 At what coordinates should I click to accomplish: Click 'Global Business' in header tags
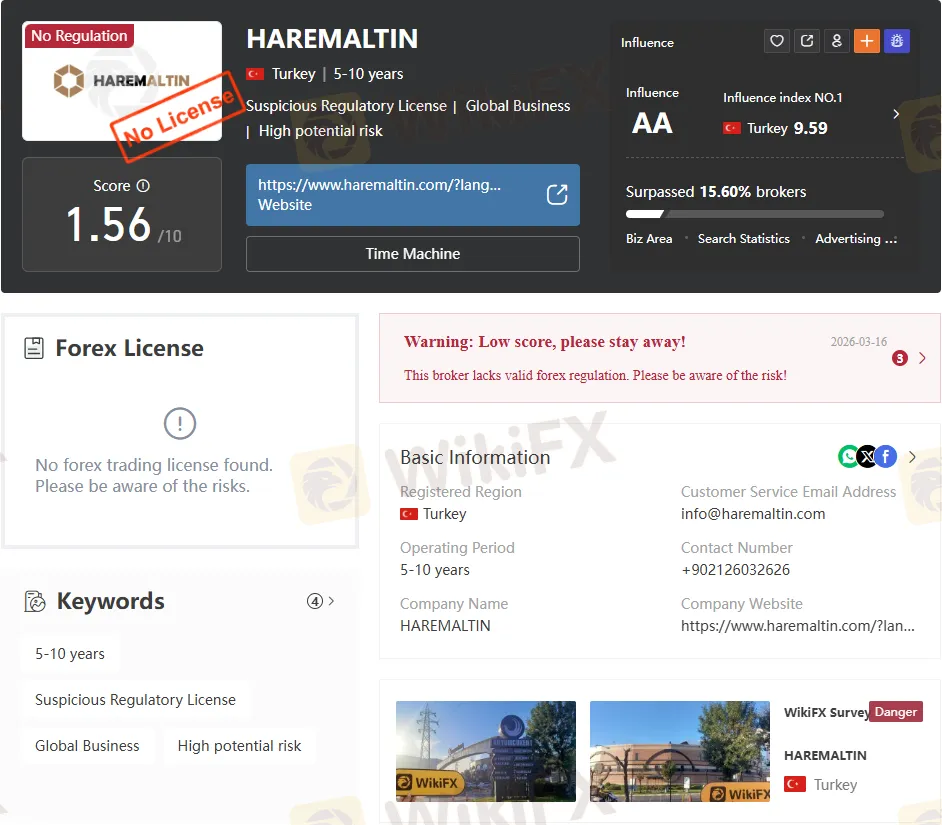[x=517, y=106]
